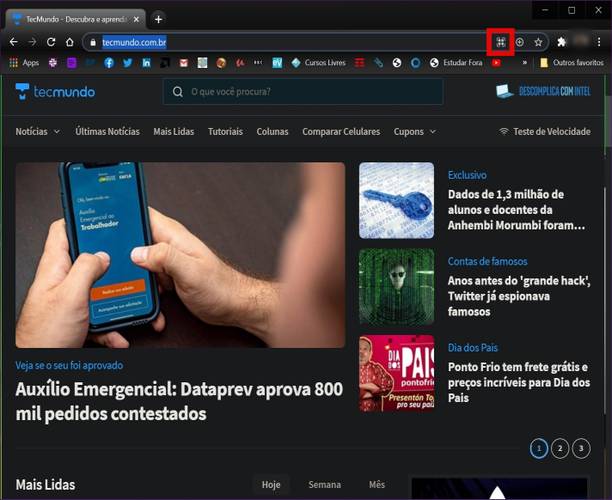The height and width of the screenshot is (500, 612).
Task: Open the Descomplica com Intel banner
Action: point(543,91)
